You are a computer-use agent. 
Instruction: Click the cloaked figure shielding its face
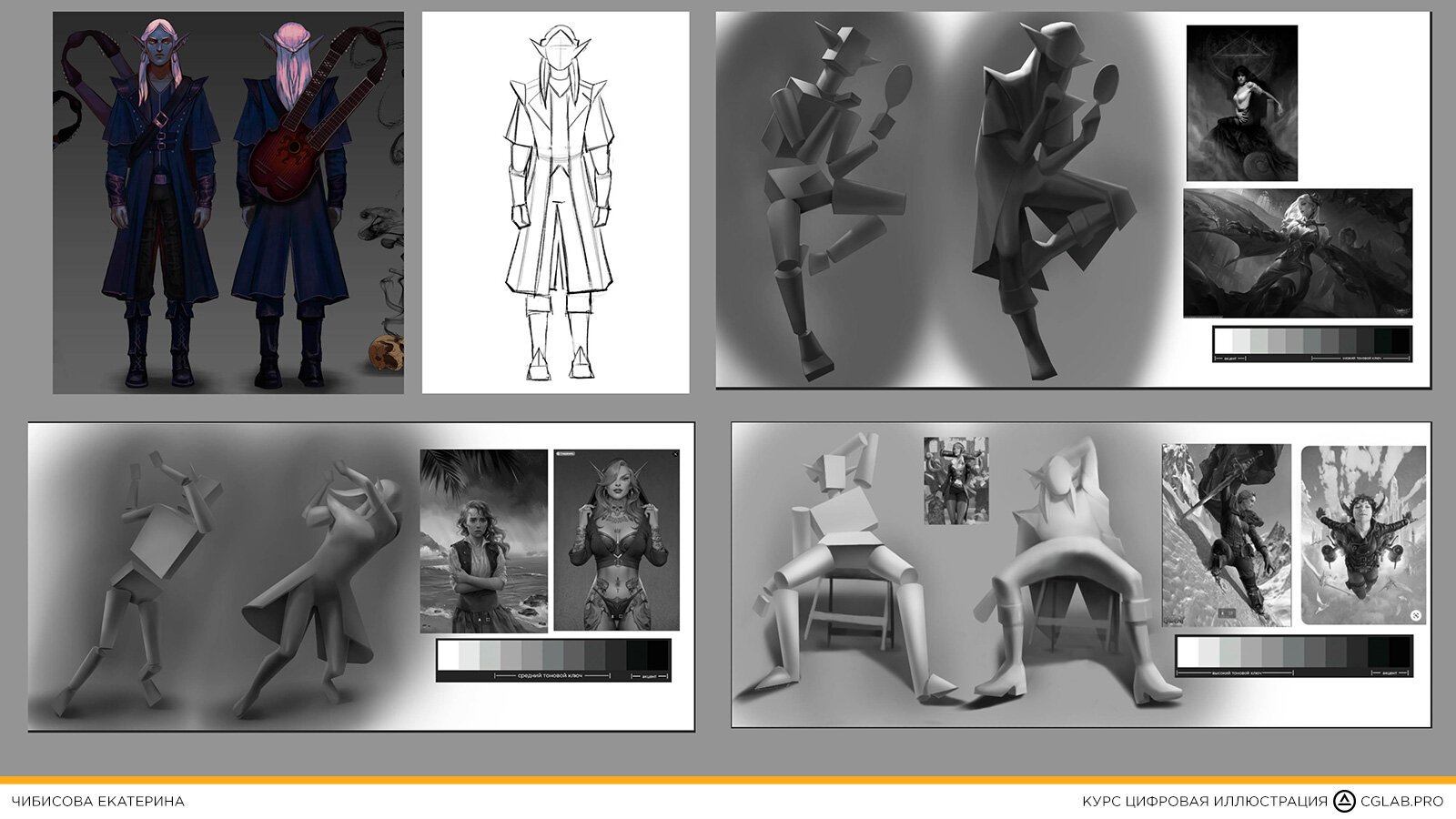(323, 587)
